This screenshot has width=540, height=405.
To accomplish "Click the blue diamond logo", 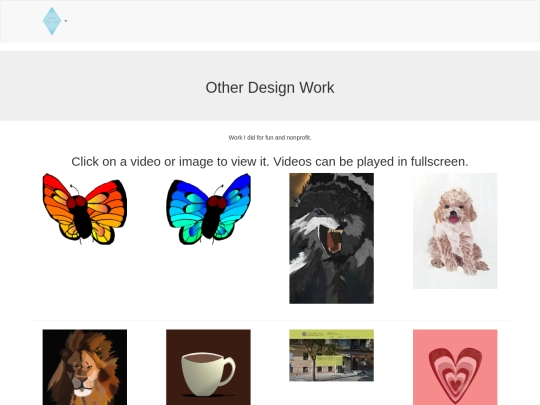I will tap(52, 21).
